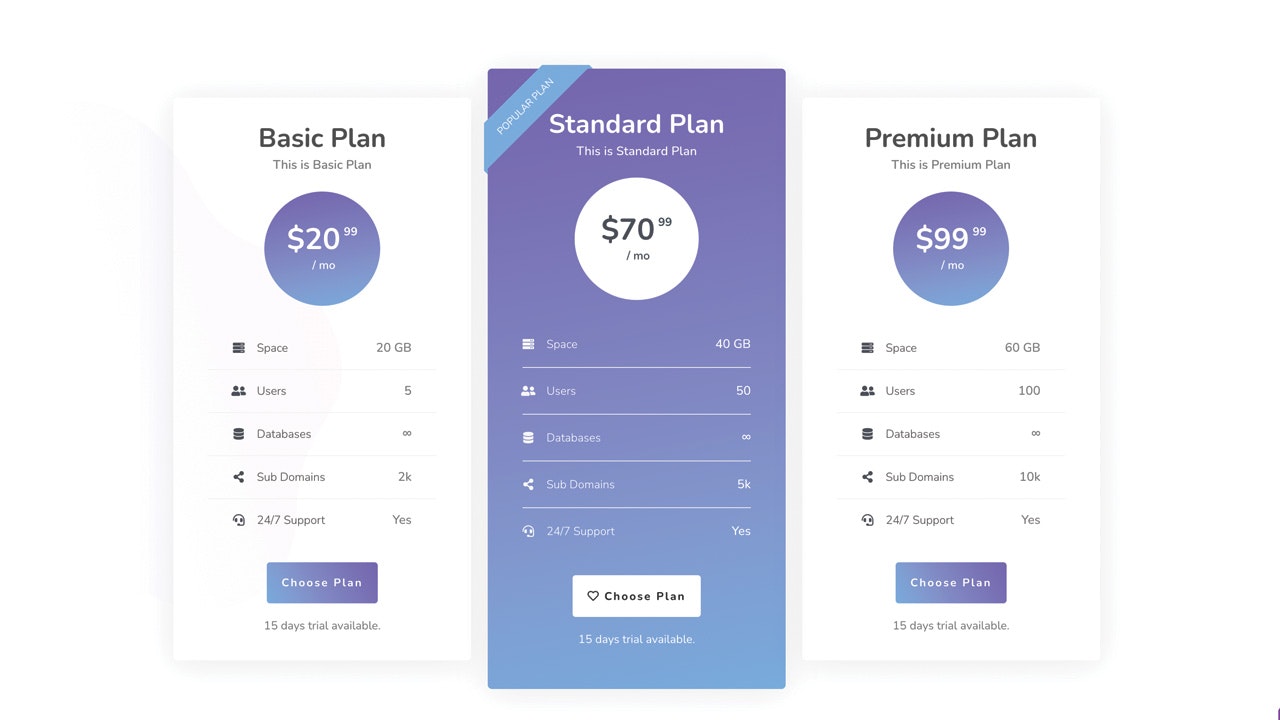Click the Premium Plan Choose Plan button

coord(950,582)
